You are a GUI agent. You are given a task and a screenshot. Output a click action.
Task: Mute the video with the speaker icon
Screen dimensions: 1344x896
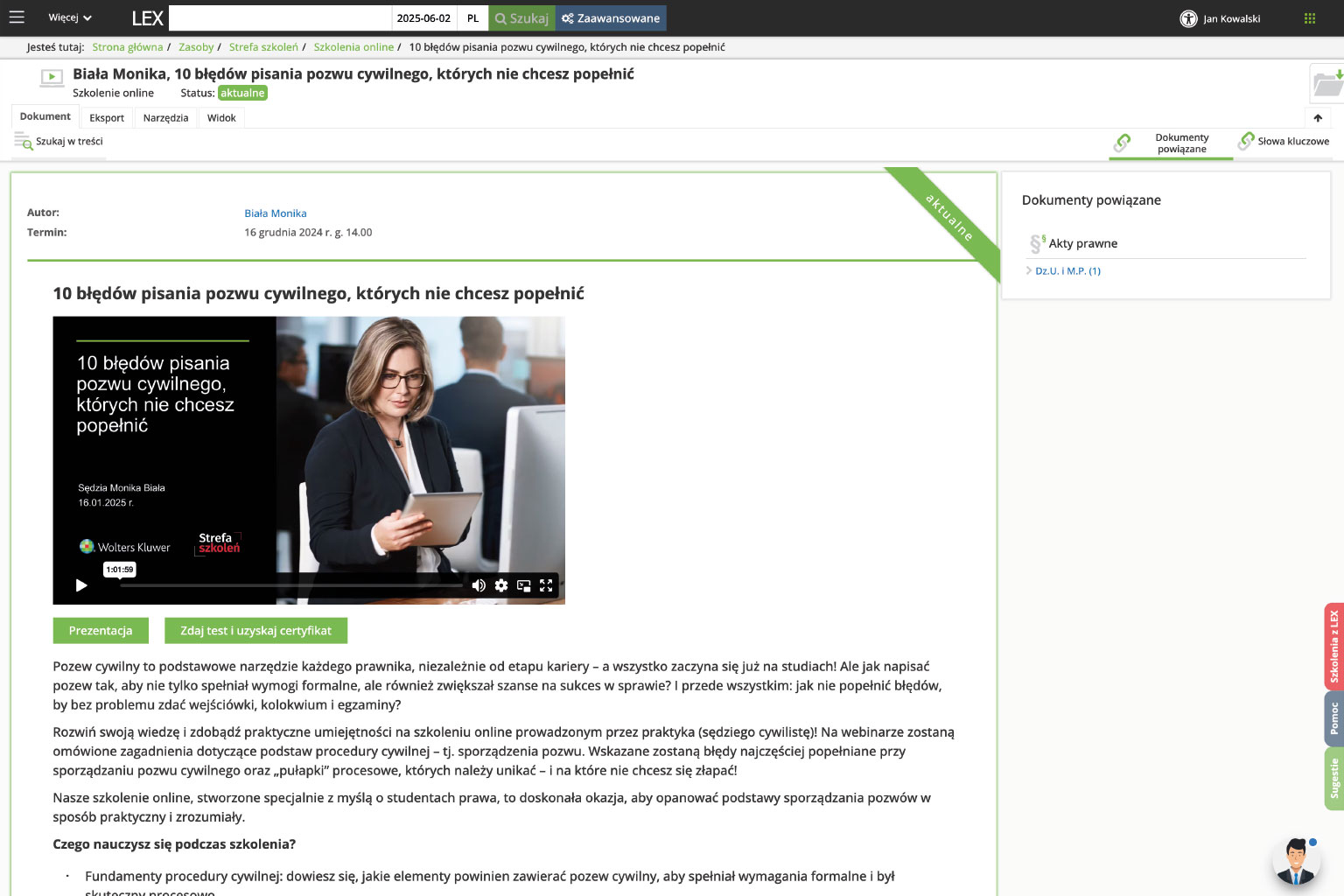pyautogui.click(x=479, y=585)
